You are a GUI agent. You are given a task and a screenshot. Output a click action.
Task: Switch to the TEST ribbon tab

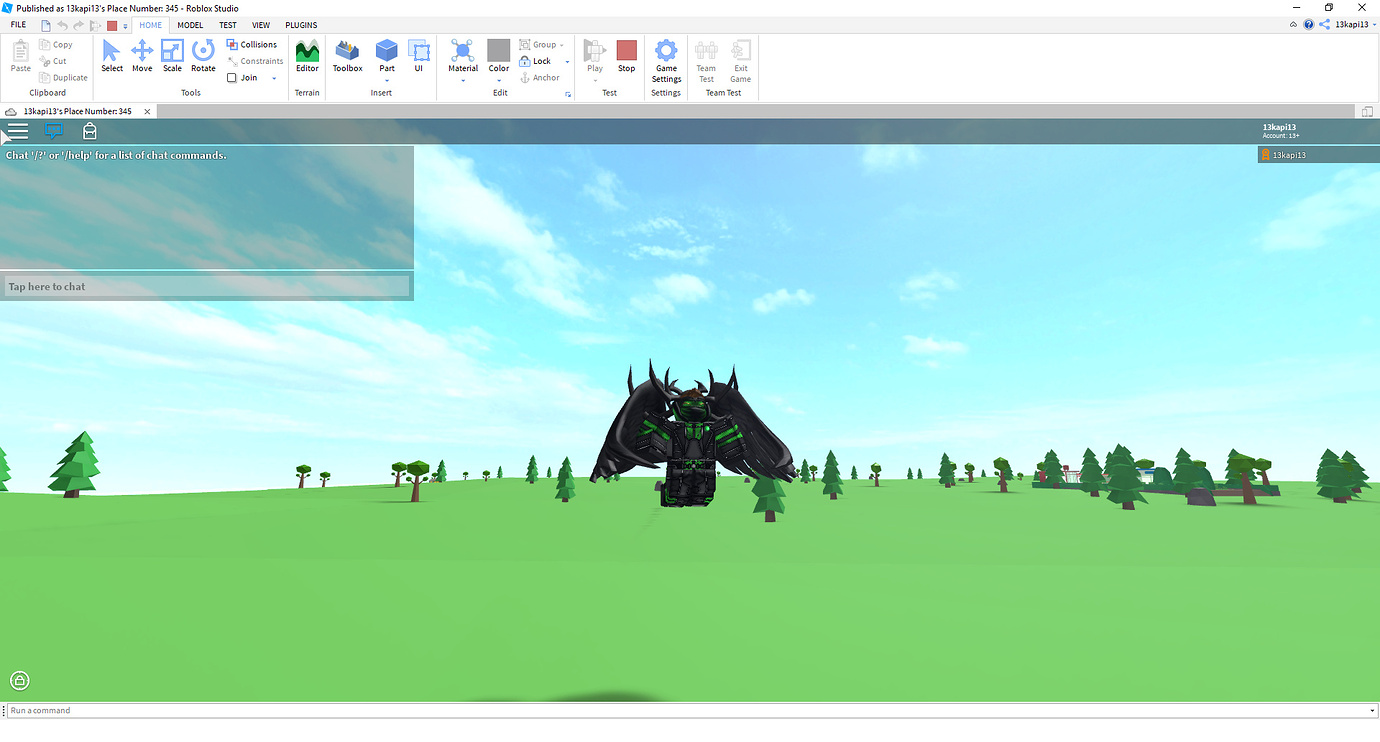pos(228,25)
